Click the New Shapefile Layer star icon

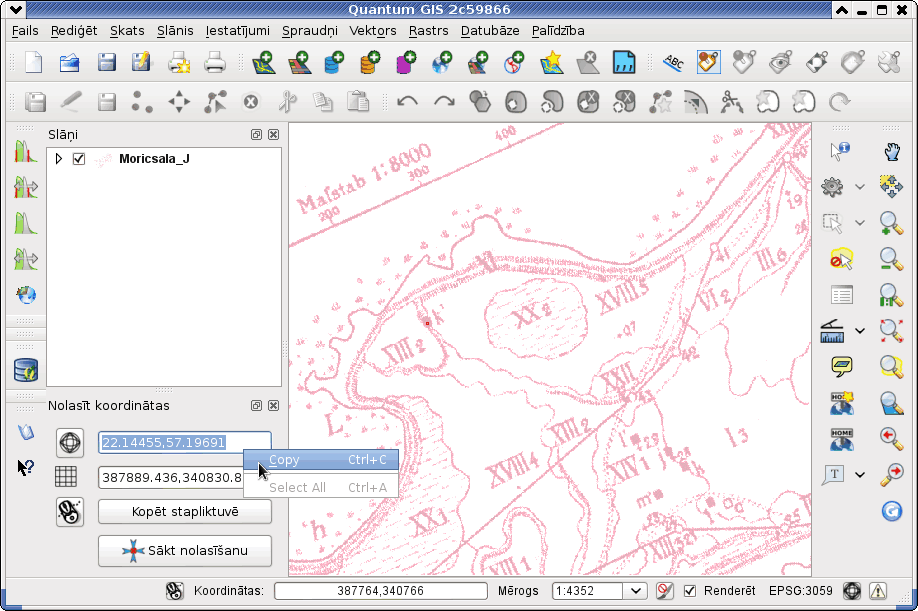click(551, 62)
